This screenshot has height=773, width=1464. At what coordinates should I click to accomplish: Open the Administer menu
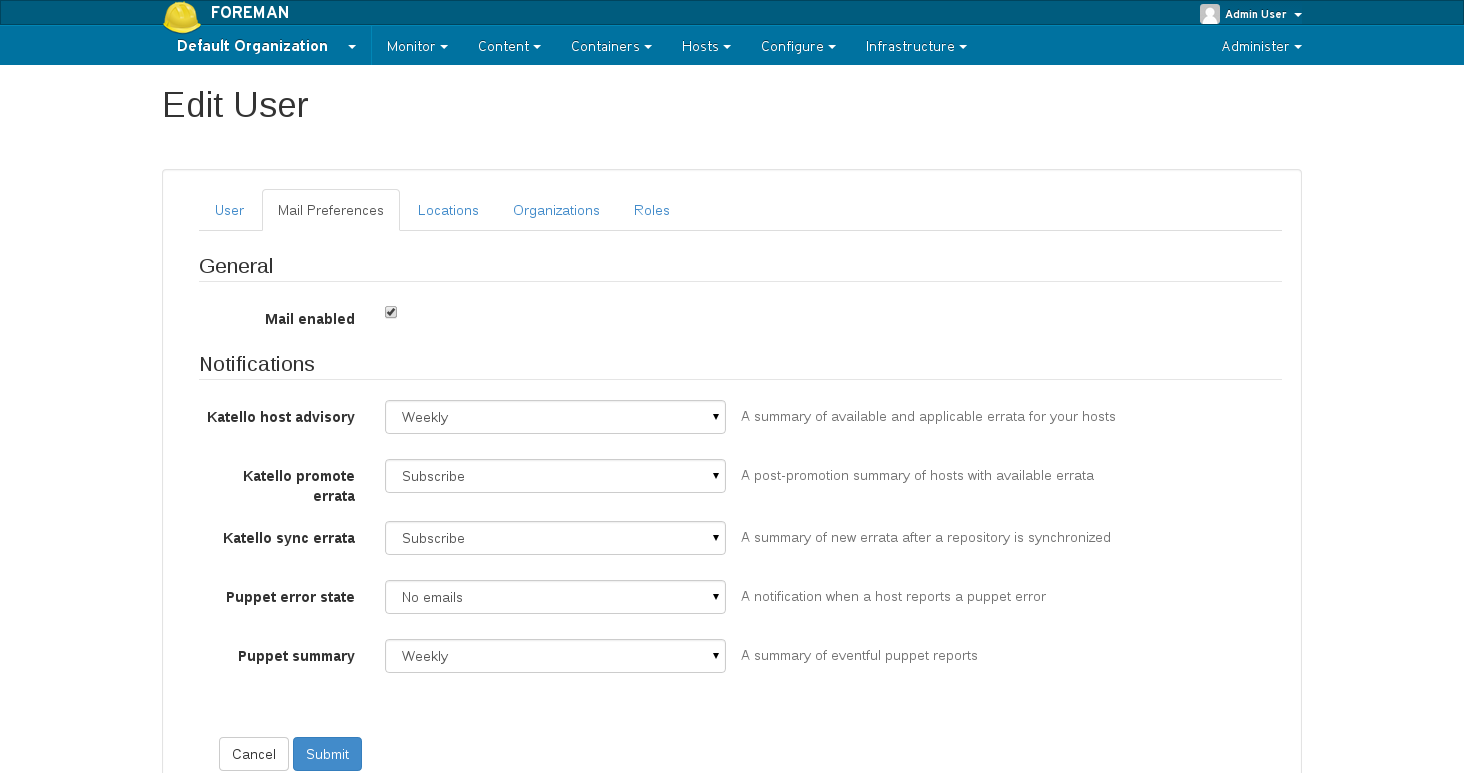tap(1261, 46)
